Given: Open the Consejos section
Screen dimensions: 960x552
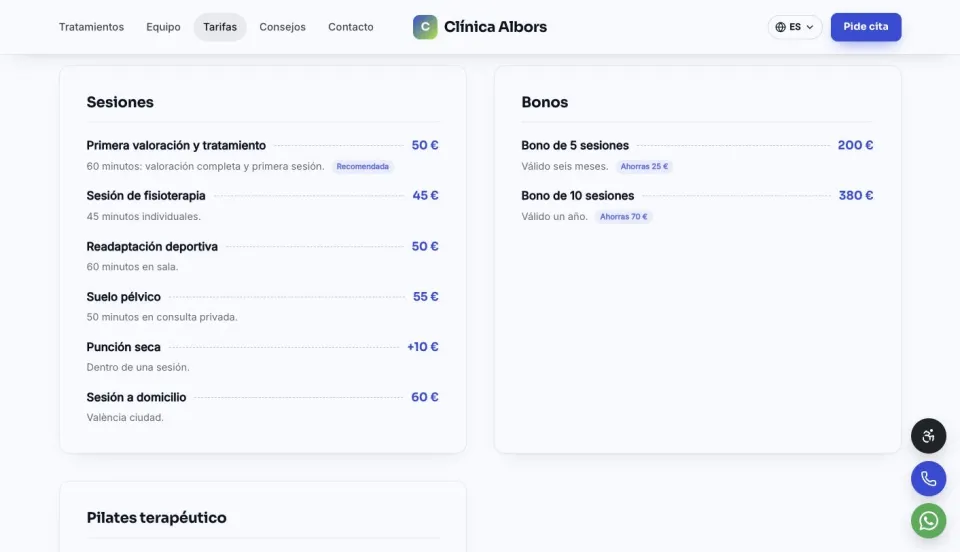Looking at the screenshot, I should tap(282, 27).
